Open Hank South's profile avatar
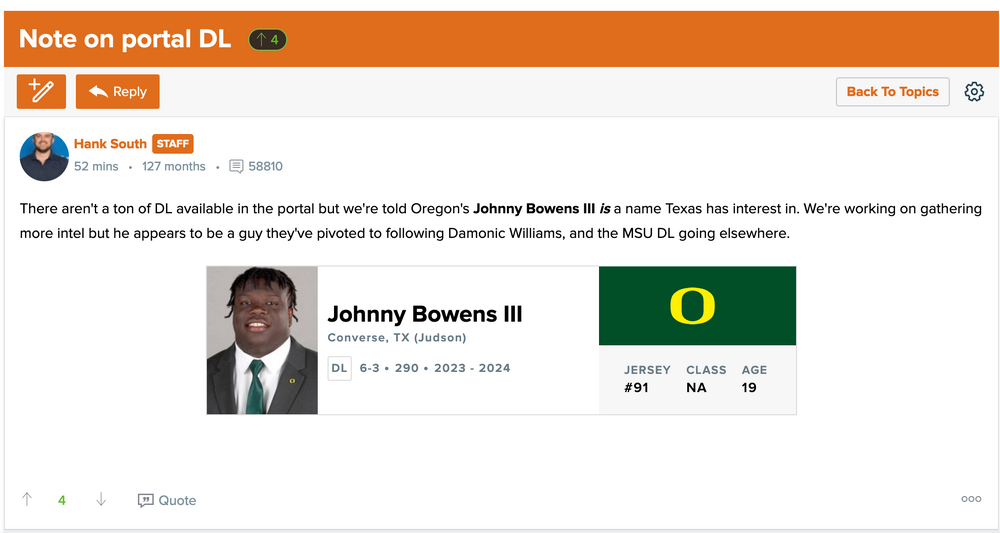1000x533 pixels. [44, 155]
